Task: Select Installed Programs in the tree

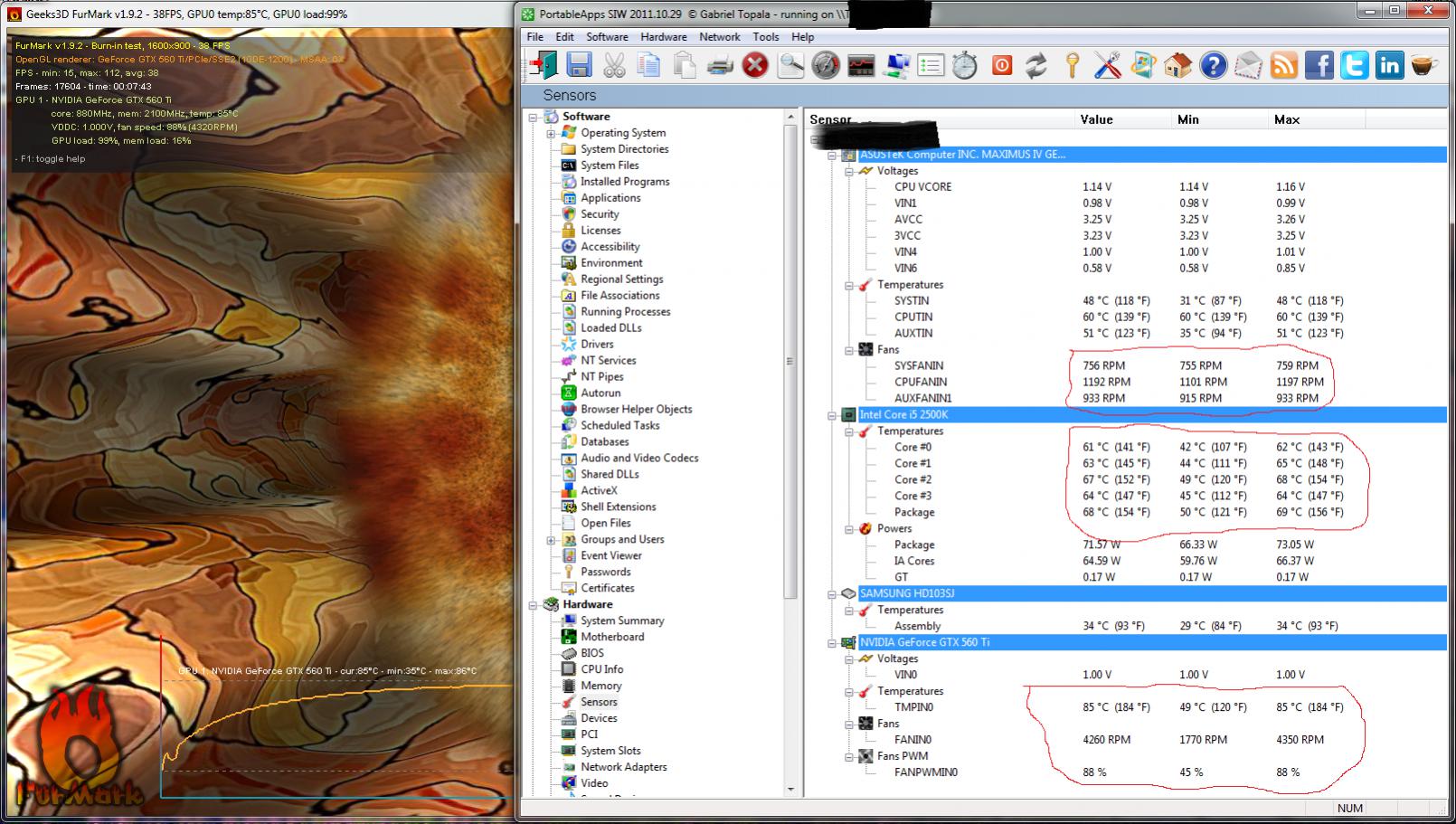Action: point(625,182)
